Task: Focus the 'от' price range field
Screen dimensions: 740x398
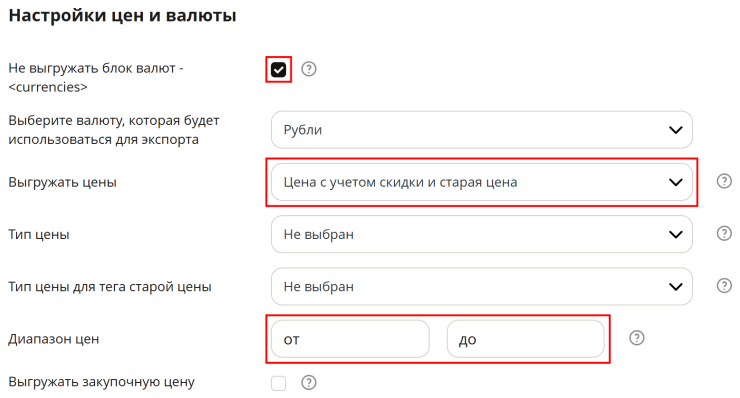Action: tap(350, 339)
